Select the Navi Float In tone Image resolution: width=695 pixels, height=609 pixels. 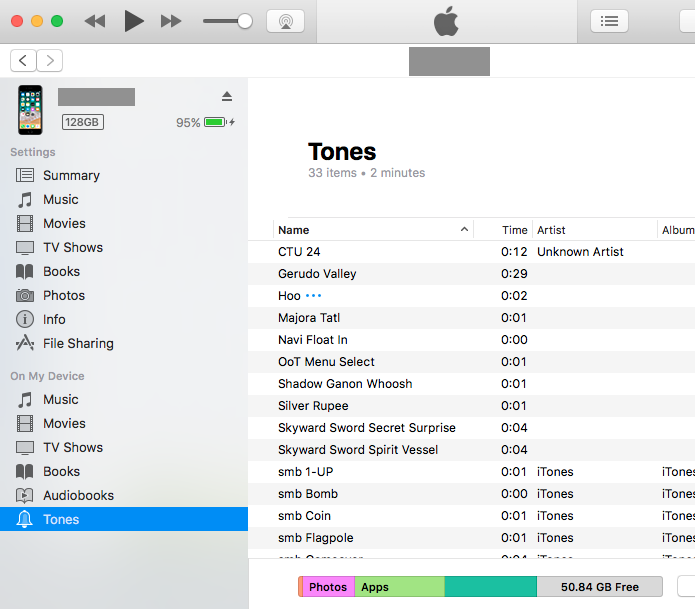click(471, 340)
